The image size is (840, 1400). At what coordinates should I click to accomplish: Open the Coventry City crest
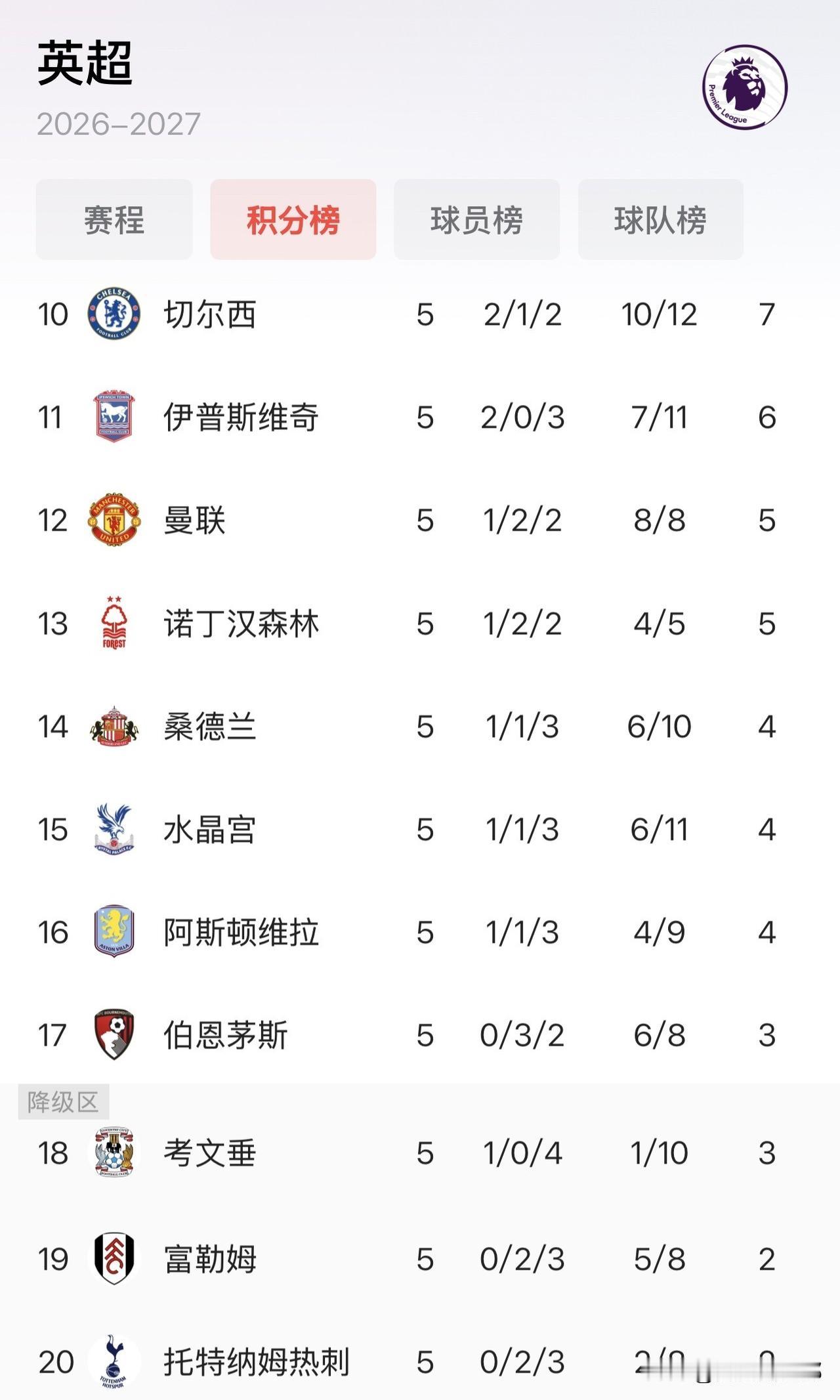114,1152
